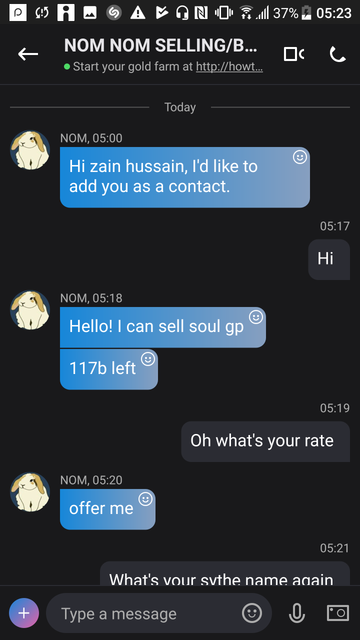Viewport: 360px width, 640px height.
Task: React to 'Hello! I can sell soul gp'
Action: (x=256, y=317)
